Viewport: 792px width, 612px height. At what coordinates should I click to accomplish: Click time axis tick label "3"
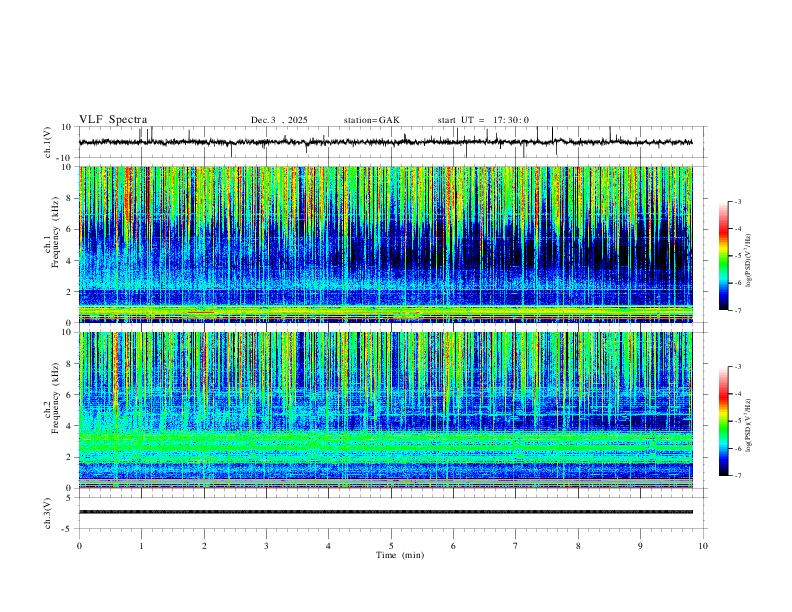266,546
